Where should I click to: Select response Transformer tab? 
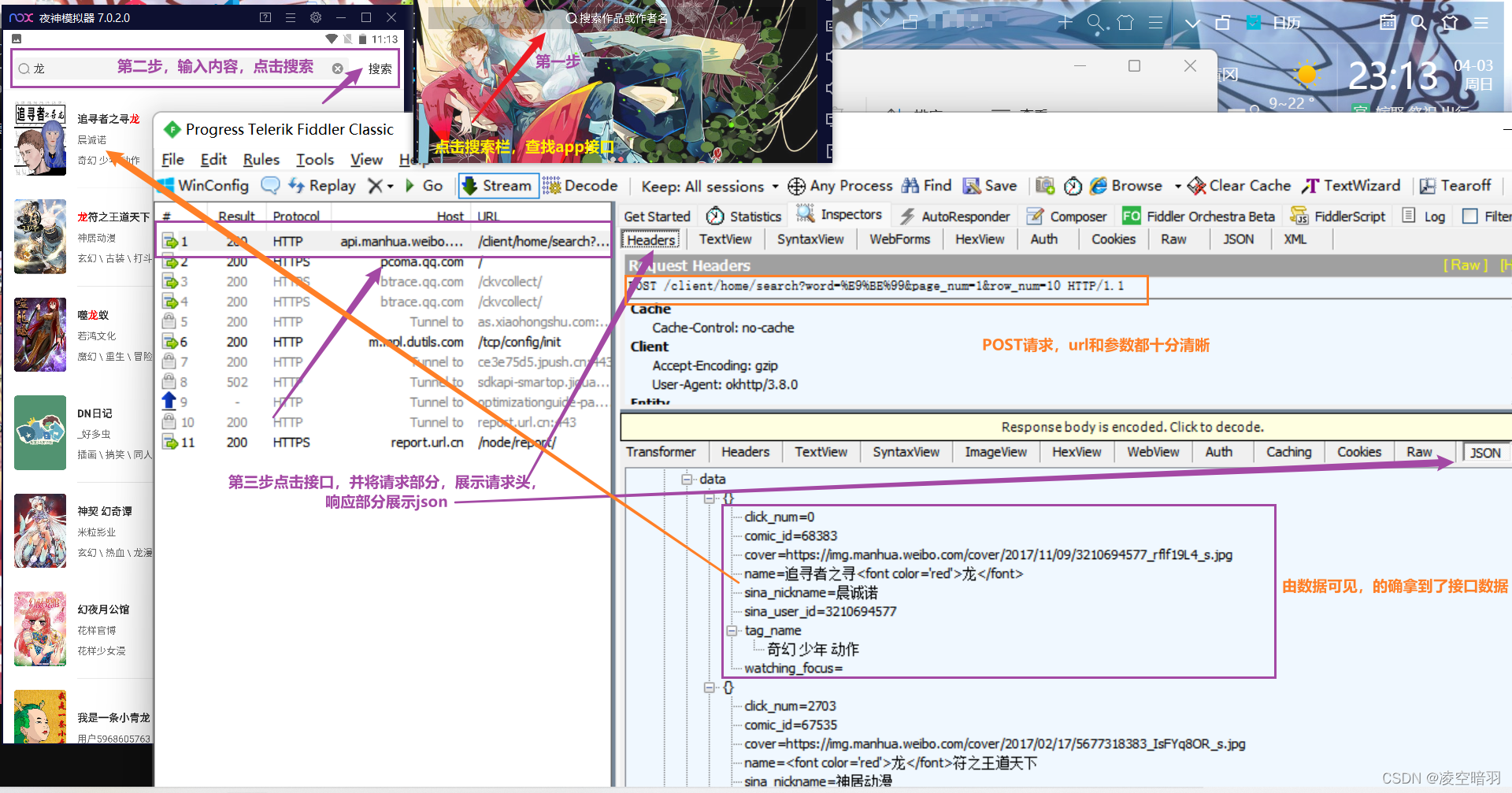tap(661, 452)
